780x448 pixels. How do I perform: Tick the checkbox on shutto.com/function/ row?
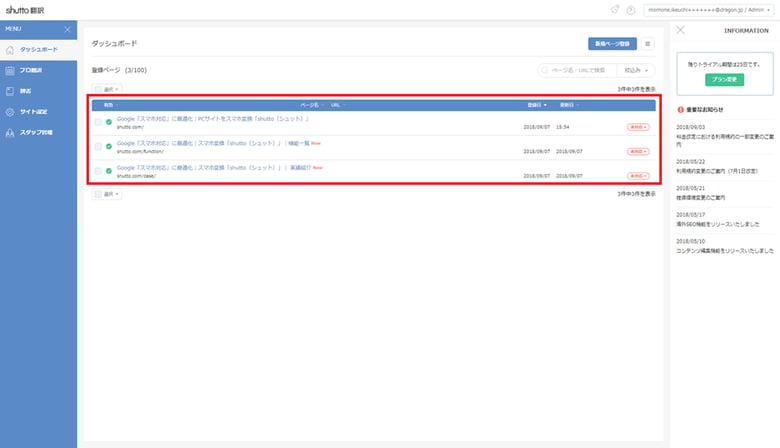coord(98,146)
